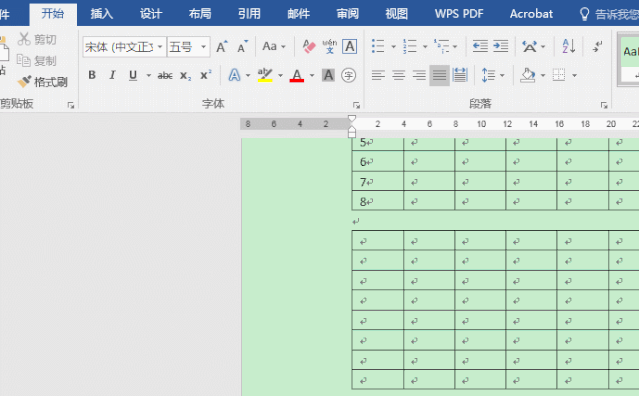Open the underline style dropdown arrow

tap(149, 75)
